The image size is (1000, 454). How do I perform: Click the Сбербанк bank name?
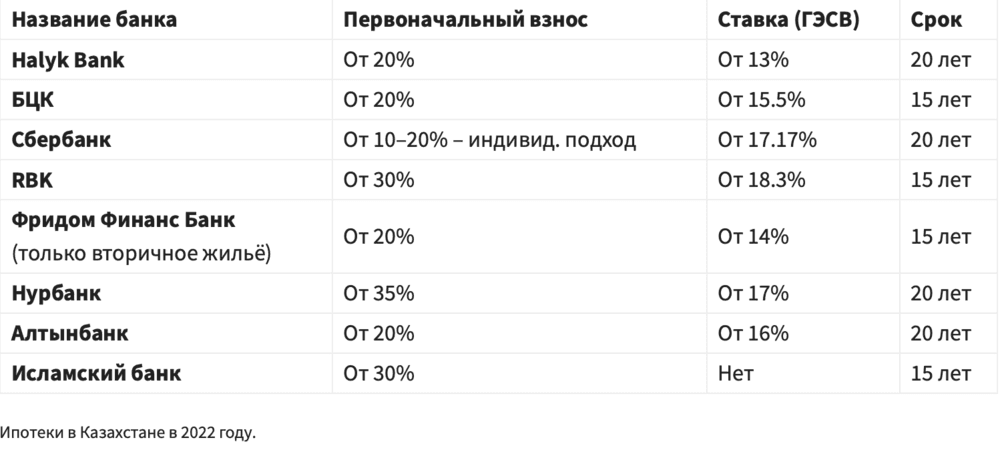pyautogui.click(x=61, y=140)
